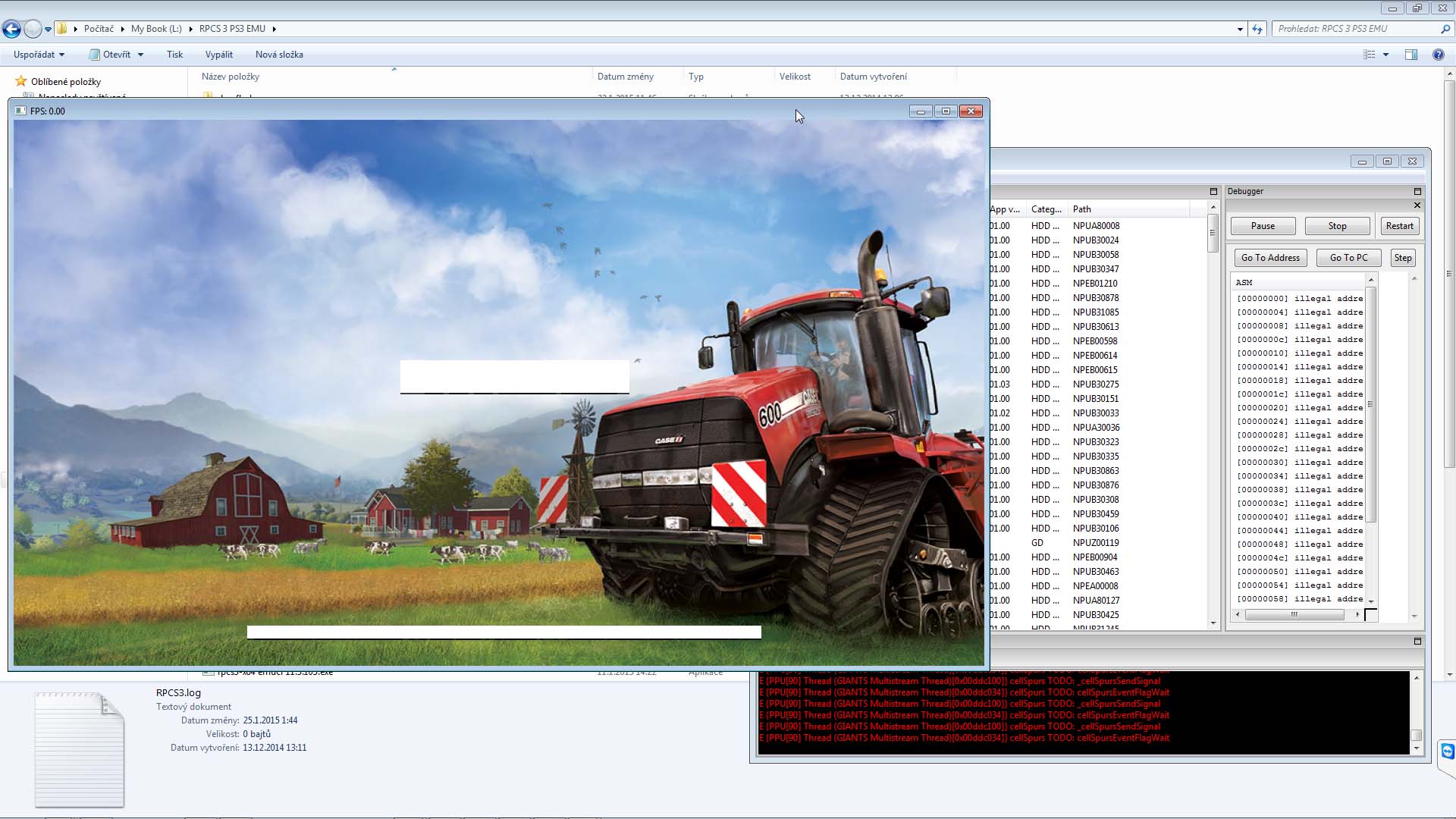Click the ASM list horizontal scrollbar
1456x819 pixels.
click(x=1295, y=614)
